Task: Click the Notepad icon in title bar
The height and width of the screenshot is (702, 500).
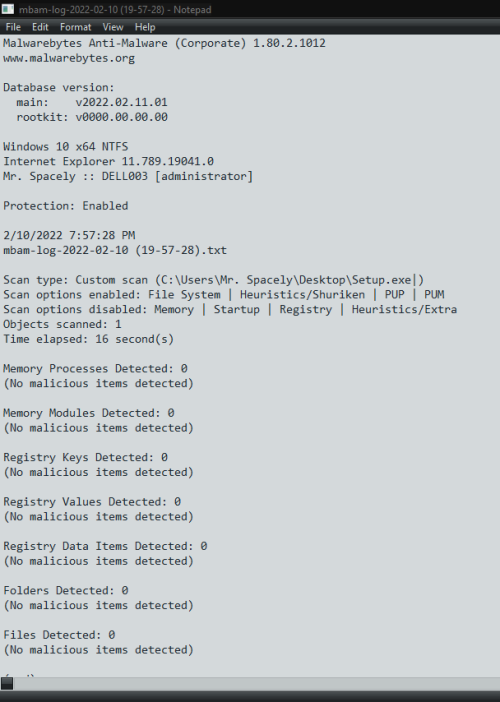Action: [8, 9]
